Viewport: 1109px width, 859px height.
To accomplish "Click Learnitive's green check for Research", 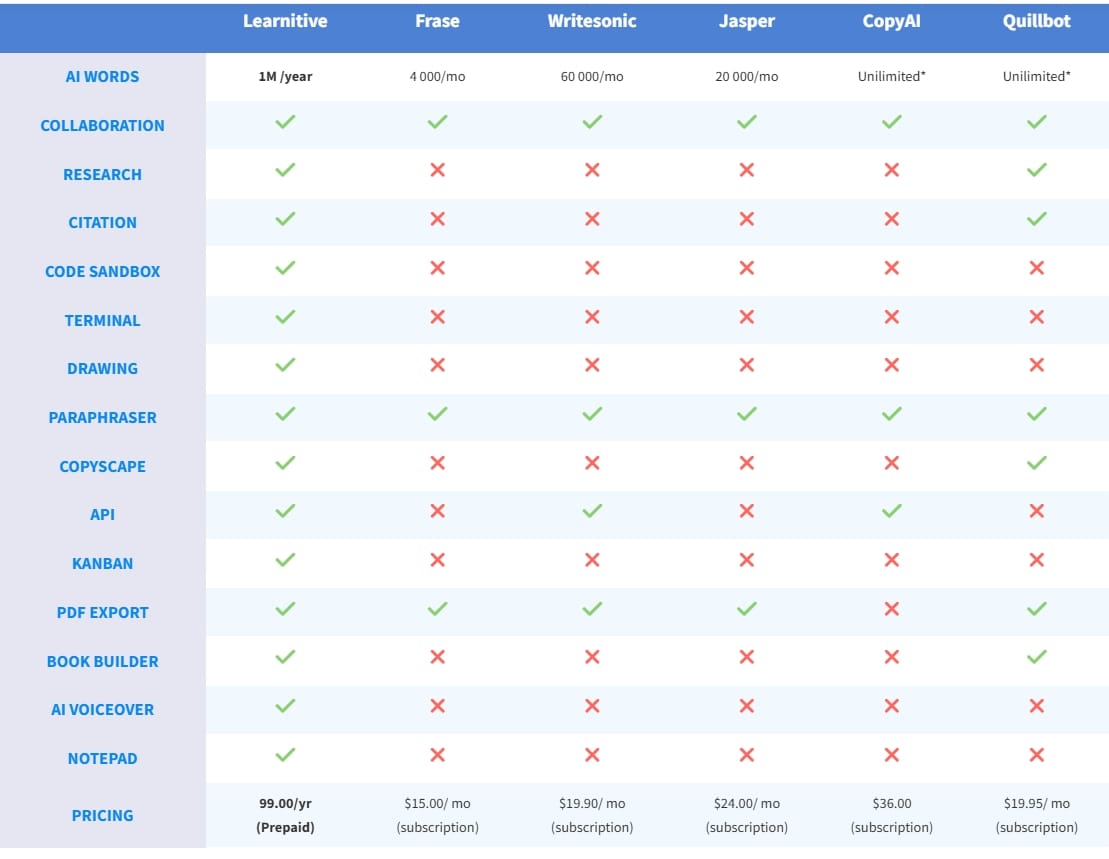I will 285,170.
